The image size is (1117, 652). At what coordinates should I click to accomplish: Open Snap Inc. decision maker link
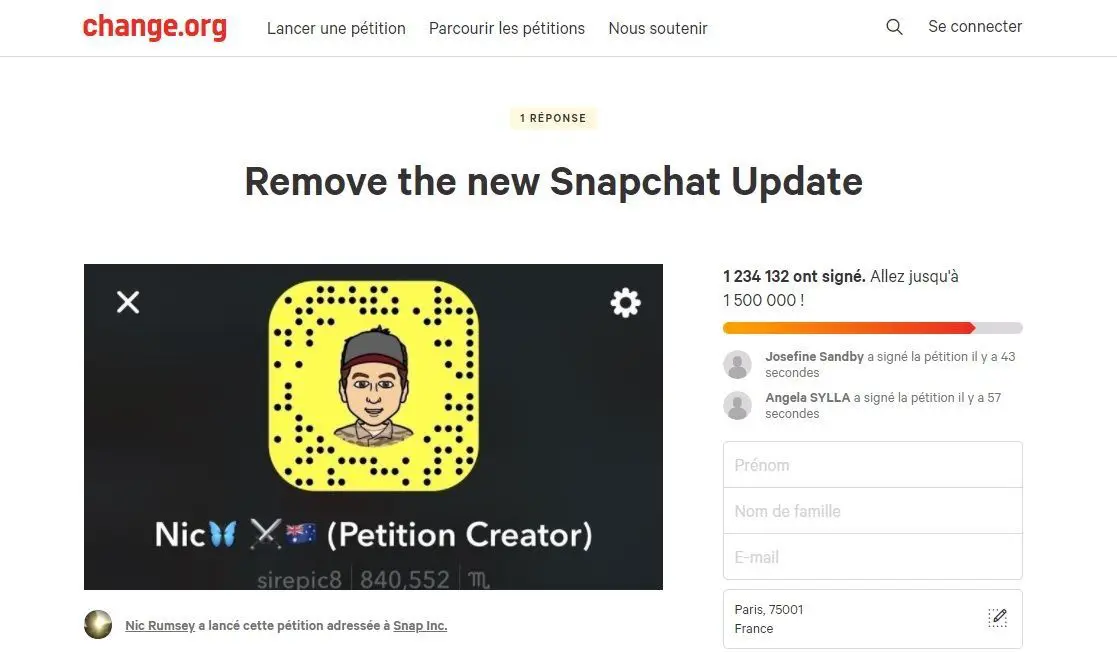pyautogui.click(x=420, y=626)
